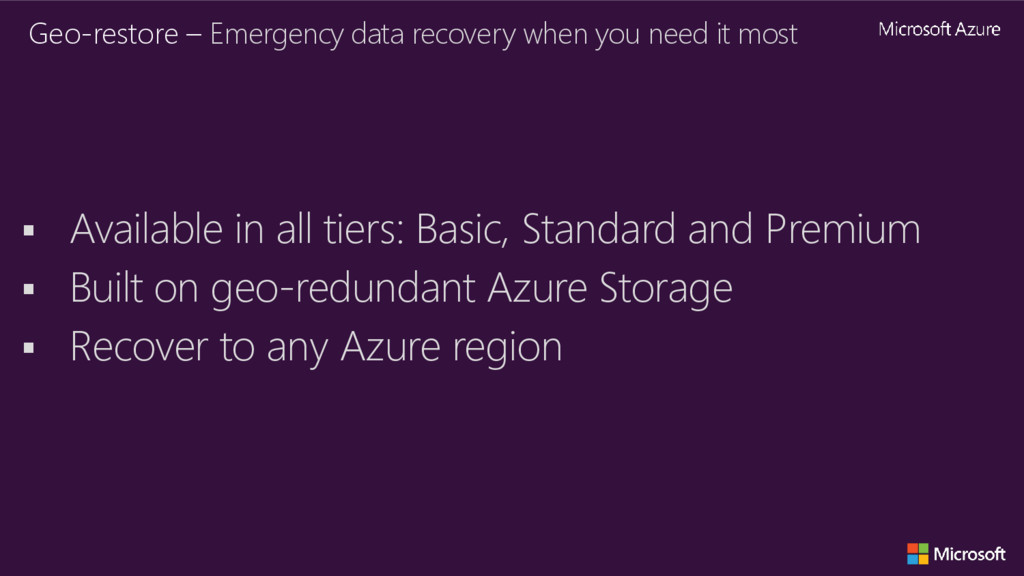Click 'Recover to any' bullet text
The width and height of the screenshot is (1024, 576).
pyautogui.click(x=200, y=348)
